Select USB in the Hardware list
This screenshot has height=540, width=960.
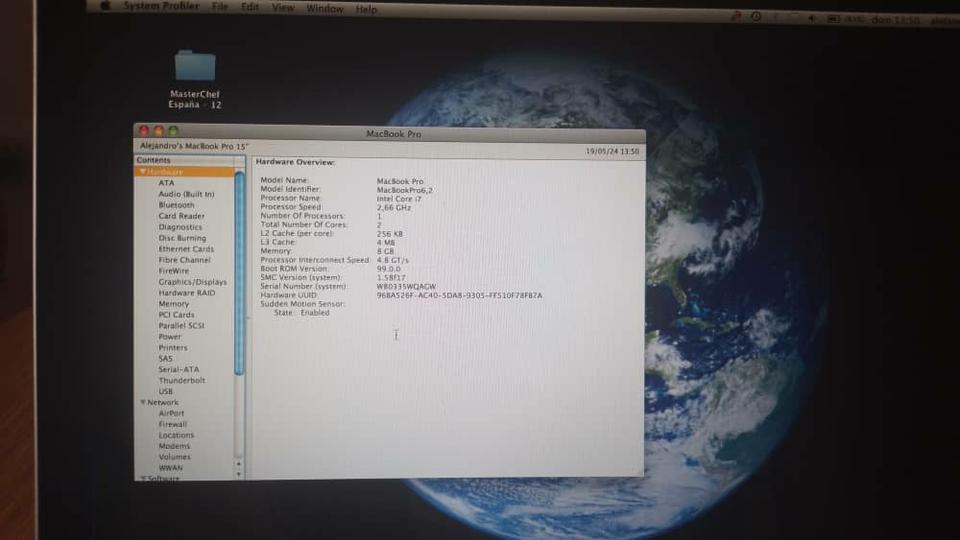[x=165, y=391]
